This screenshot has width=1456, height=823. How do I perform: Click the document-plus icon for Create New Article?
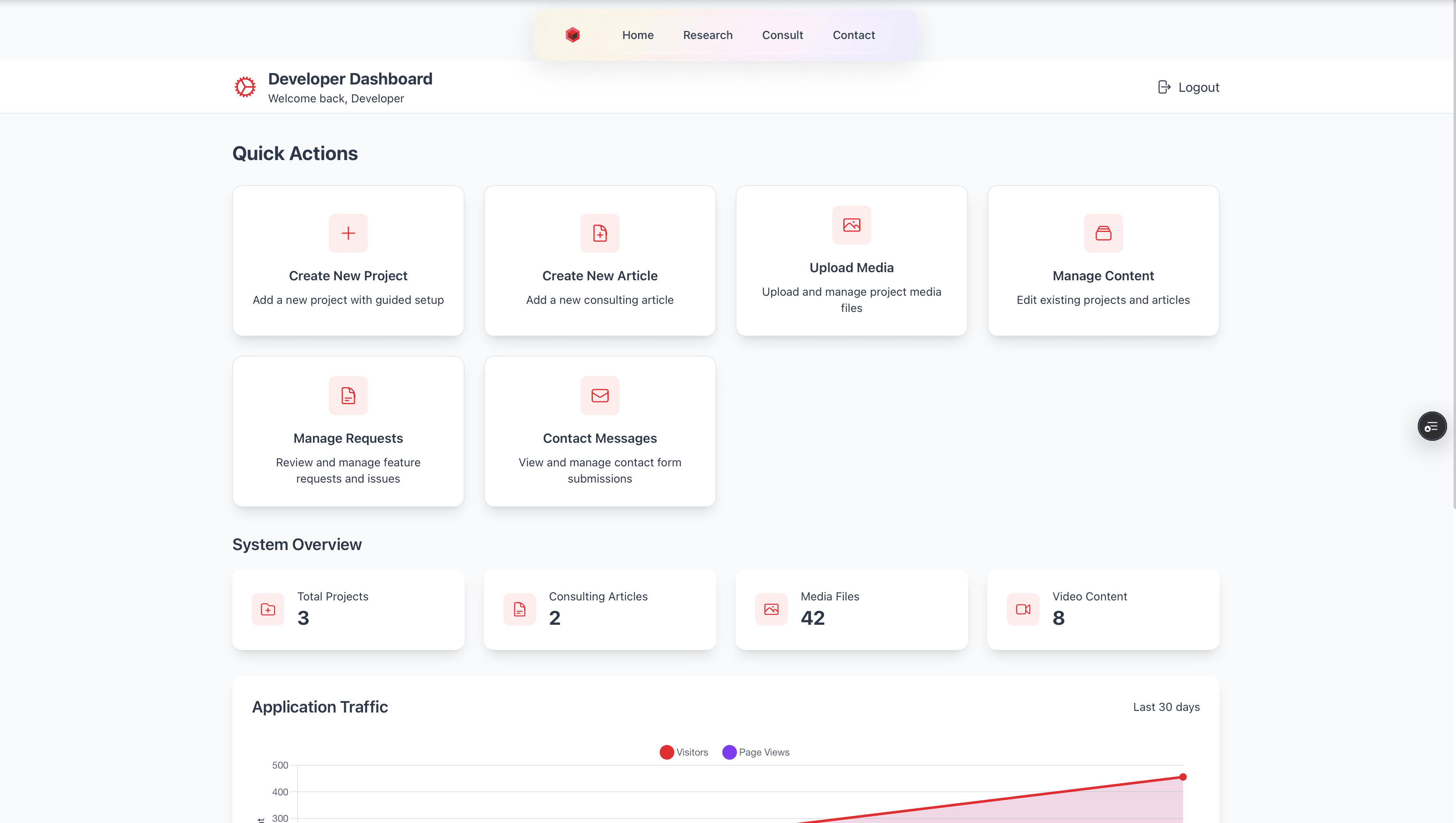pos(600,233)
